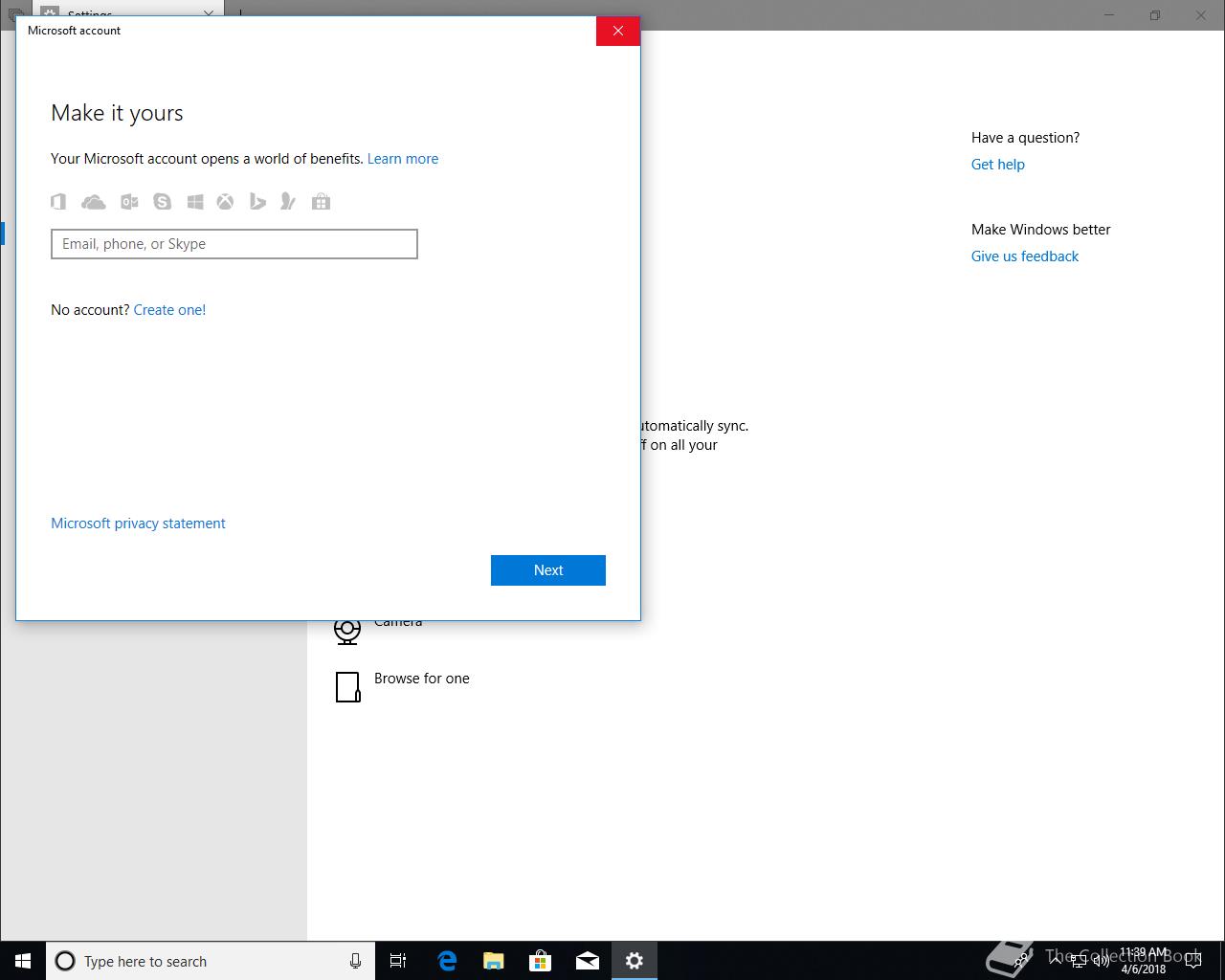Click the OneDrive cloud icon

94,201
